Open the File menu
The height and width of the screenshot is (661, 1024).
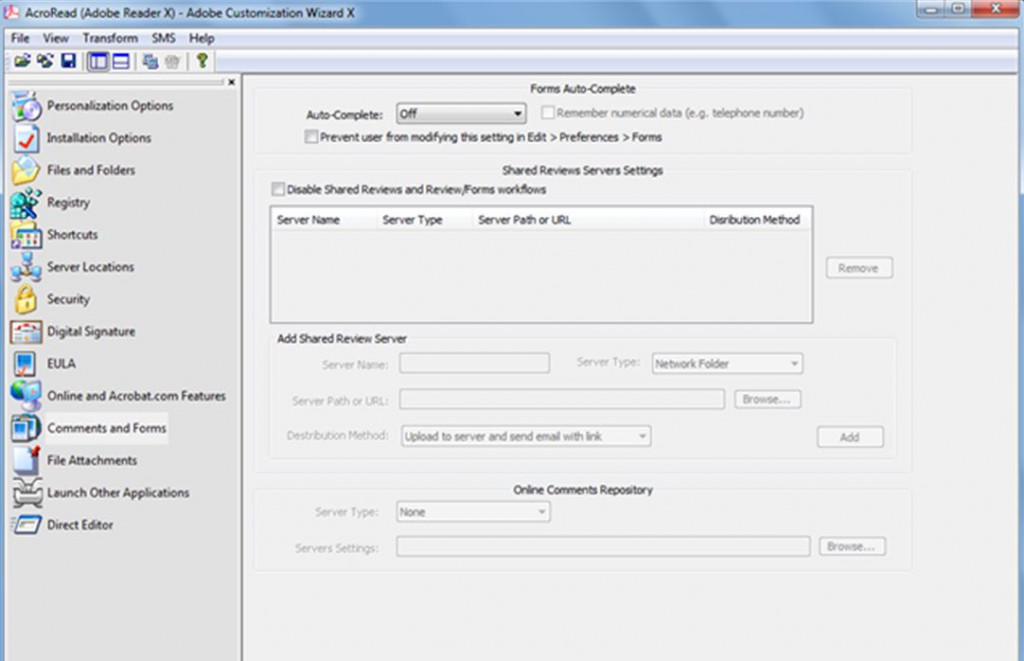[20, 38]
